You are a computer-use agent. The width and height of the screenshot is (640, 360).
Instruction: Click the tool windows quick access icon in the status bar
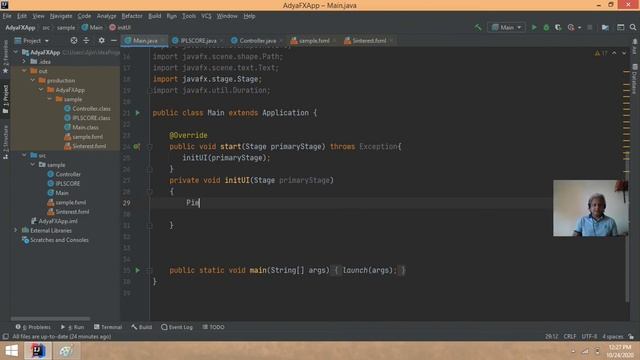[5, 336]
